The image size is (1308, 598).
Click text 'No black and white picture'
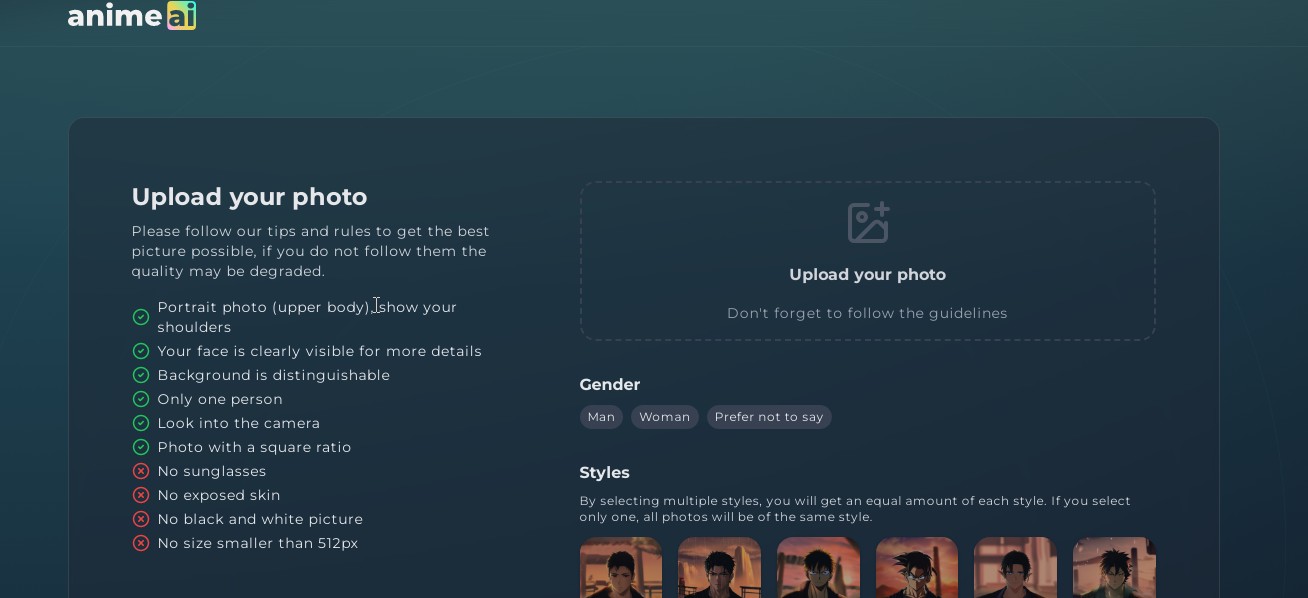(260, 519)
